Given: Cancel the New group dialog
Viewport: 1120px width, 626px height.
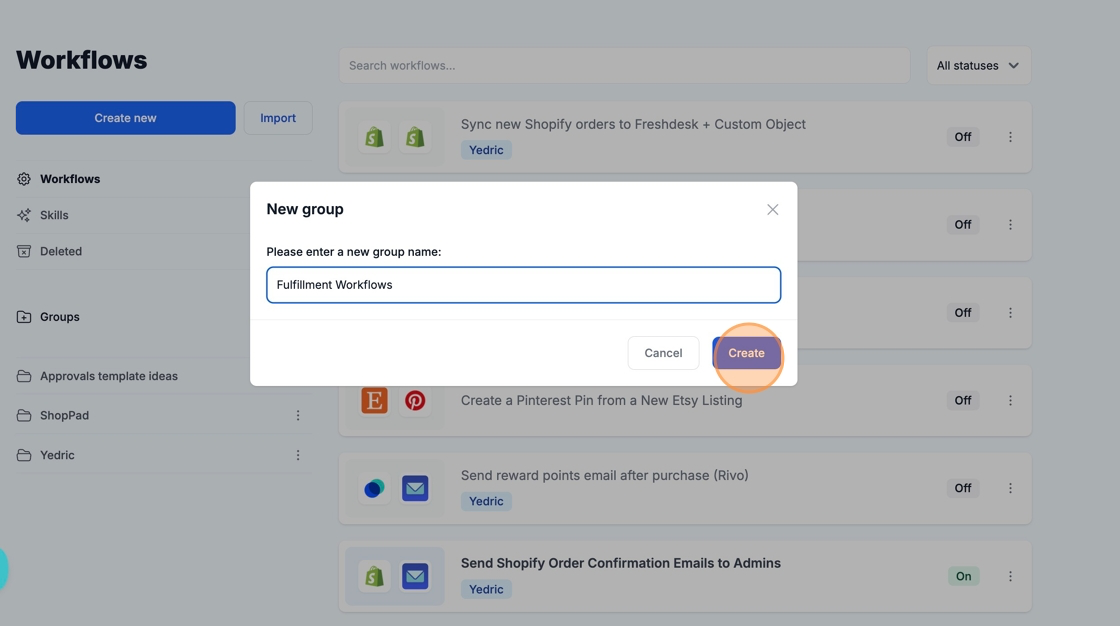Looking at the screenshot, I should click(663, 353).
